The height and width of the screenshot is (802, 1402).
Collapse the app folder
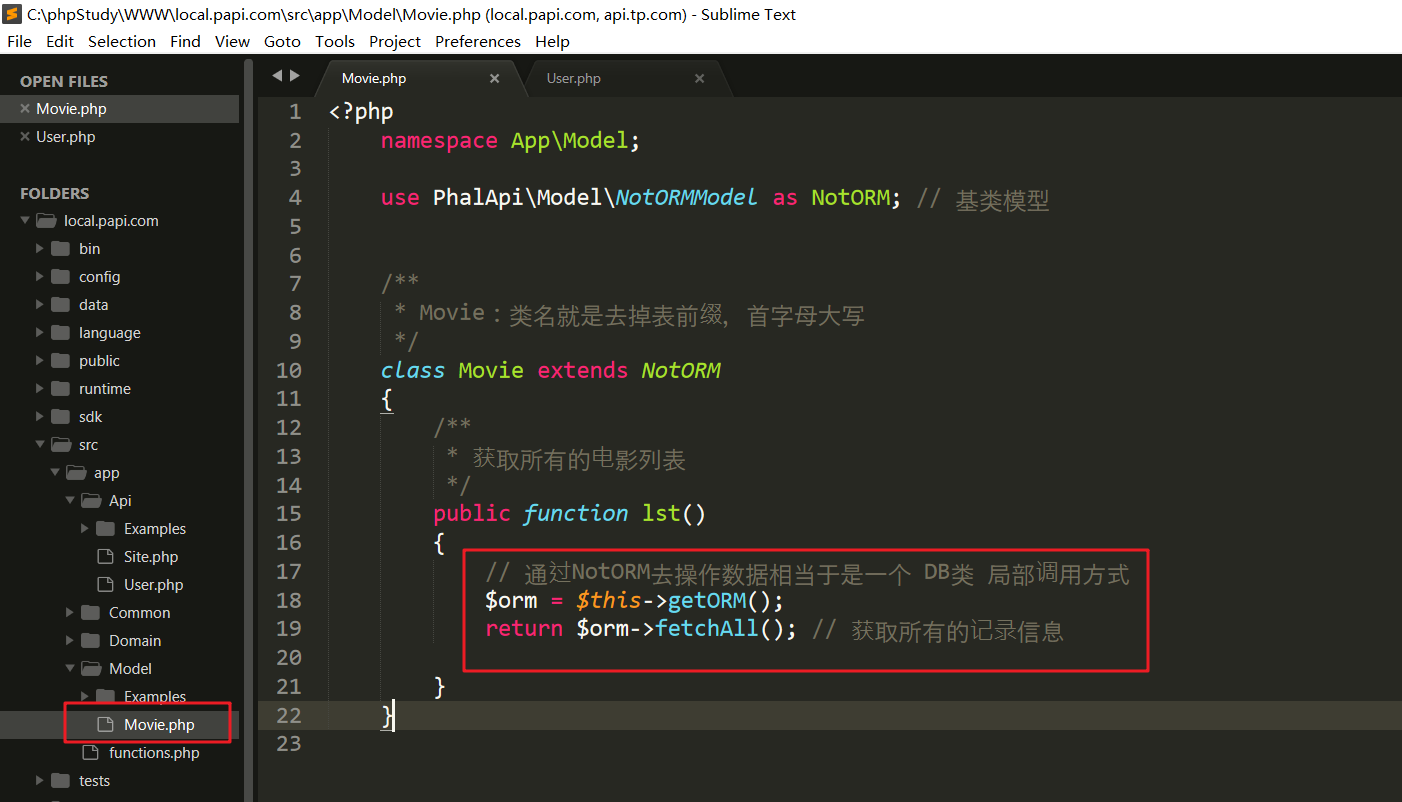(55, 473)
